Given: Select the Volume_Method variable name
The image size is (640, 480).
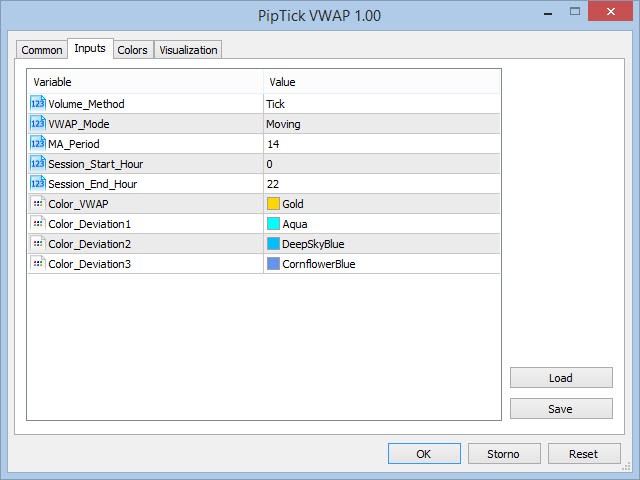Looking at the screenshot, I should click(86, 104).
